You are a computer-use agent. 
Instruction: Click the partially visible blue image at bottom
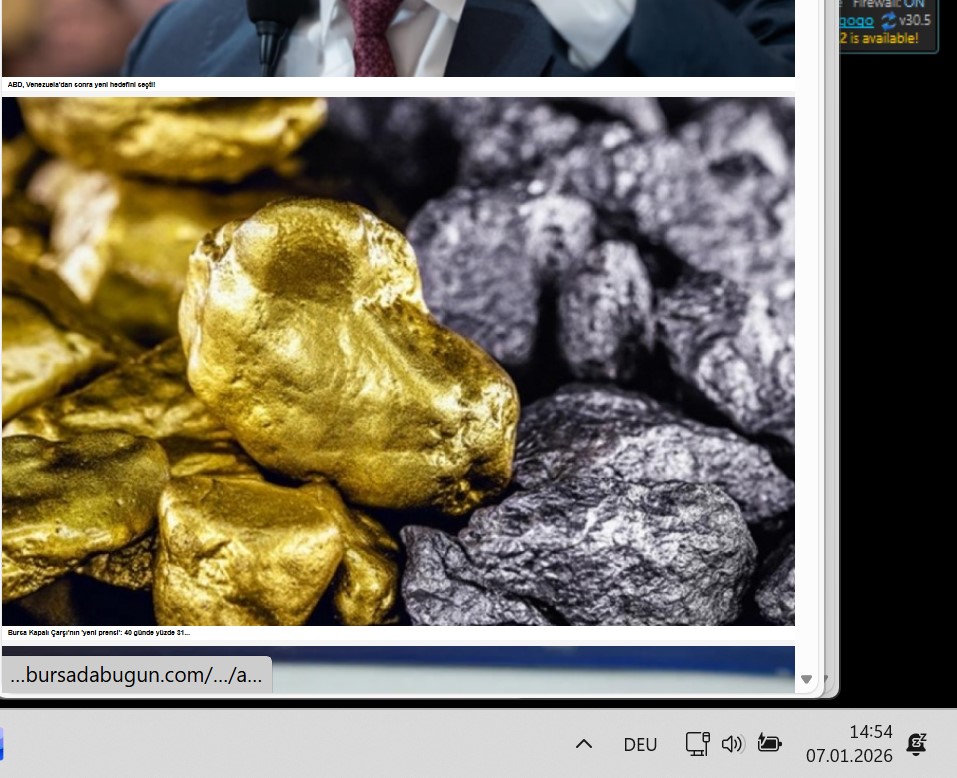530,668
